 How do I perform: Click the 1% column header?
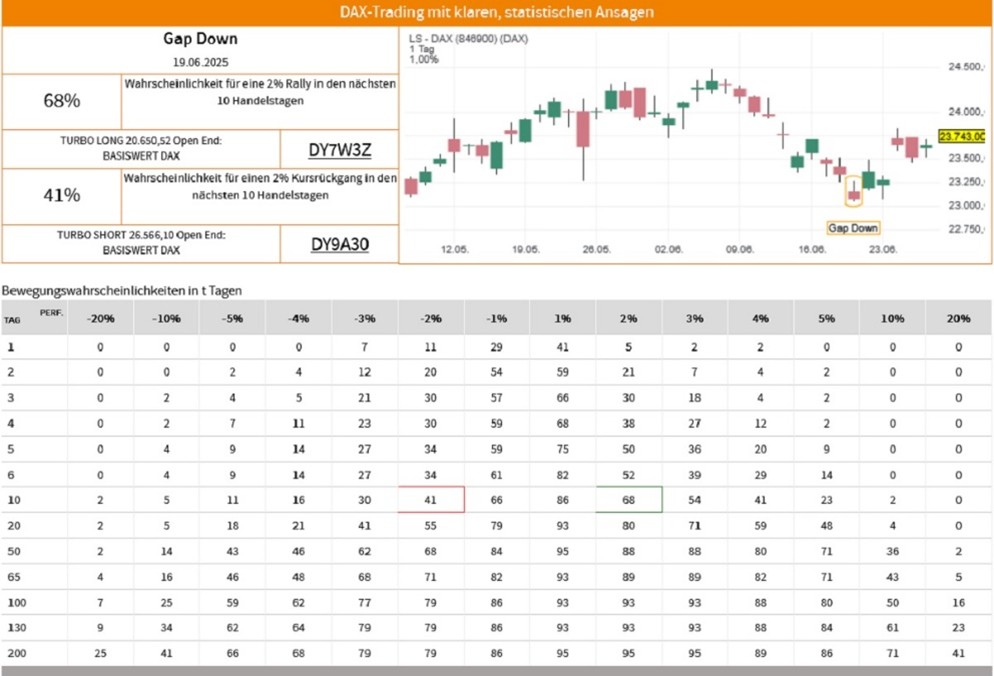(563, 318)
